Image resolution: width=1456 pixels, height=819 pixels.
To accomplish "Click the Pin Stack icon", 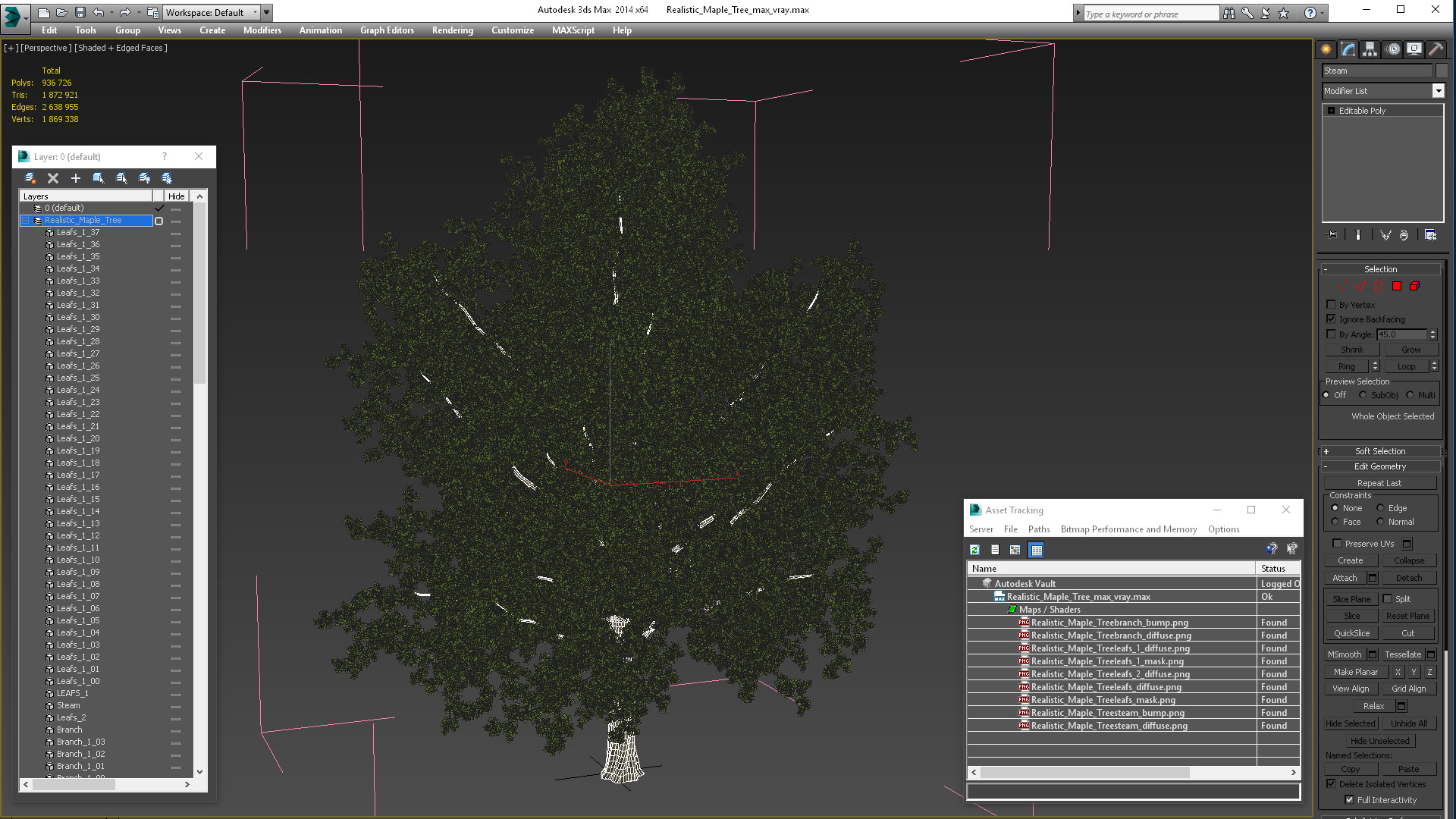I will click(x=1332, y=235).
